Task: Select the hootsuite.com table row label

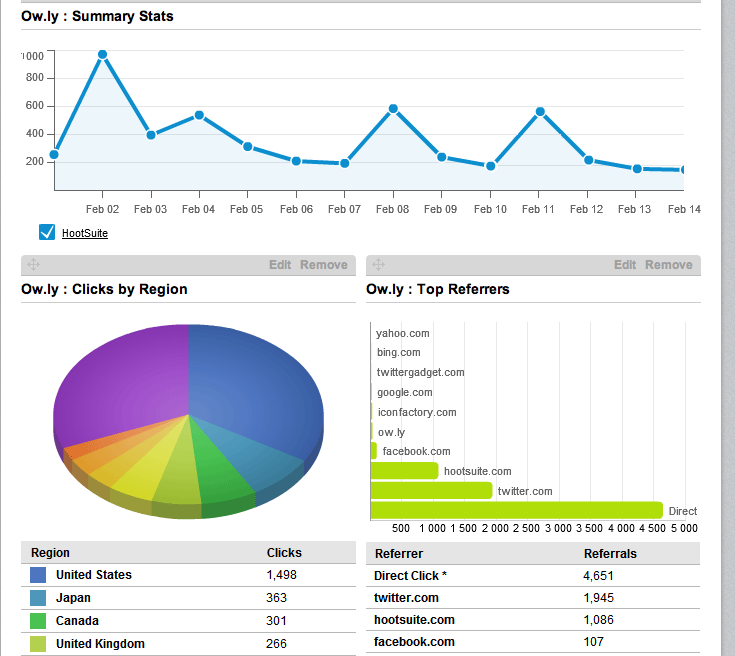Action: [414, 620]
